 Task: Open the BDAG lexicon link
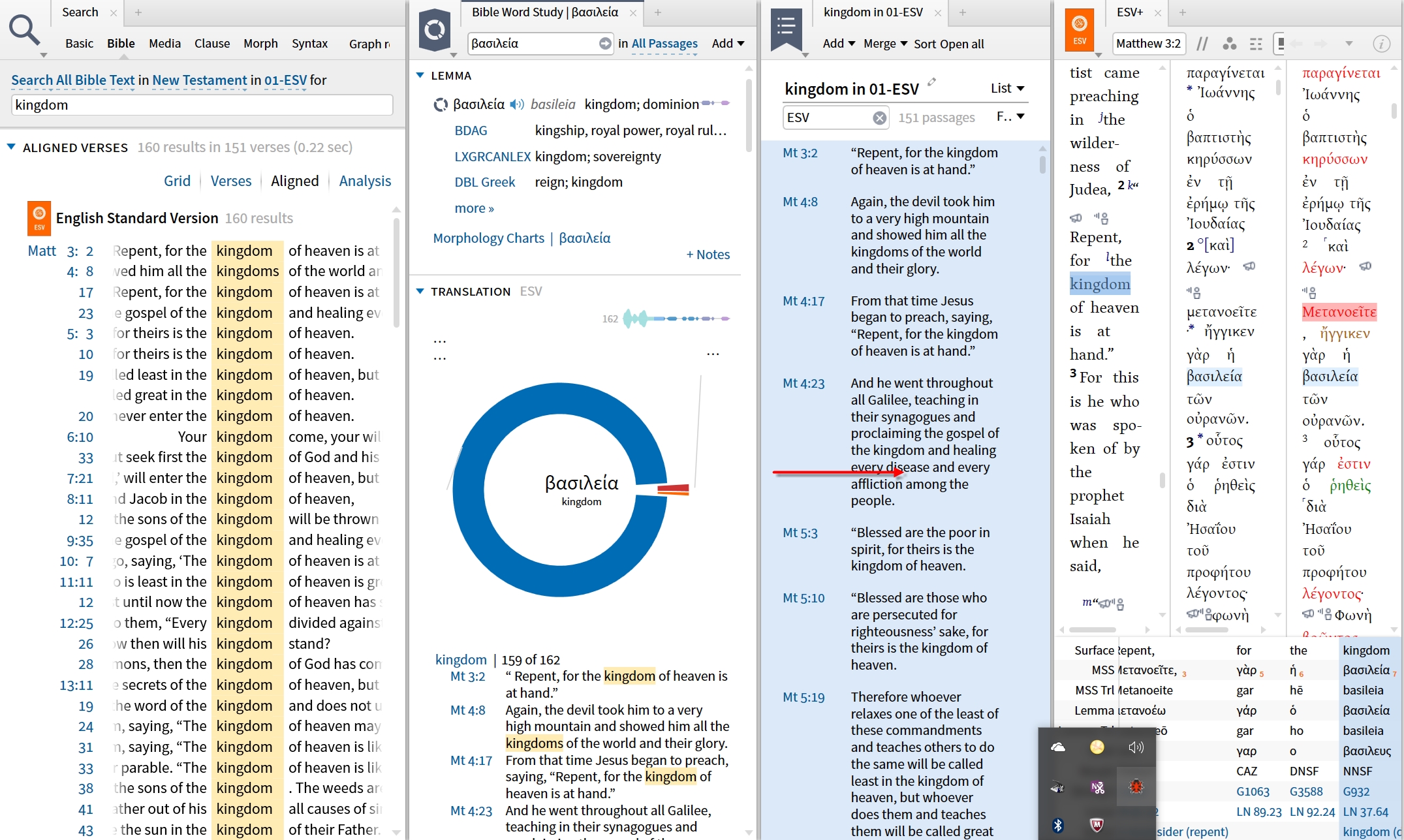tap(471, 131)
